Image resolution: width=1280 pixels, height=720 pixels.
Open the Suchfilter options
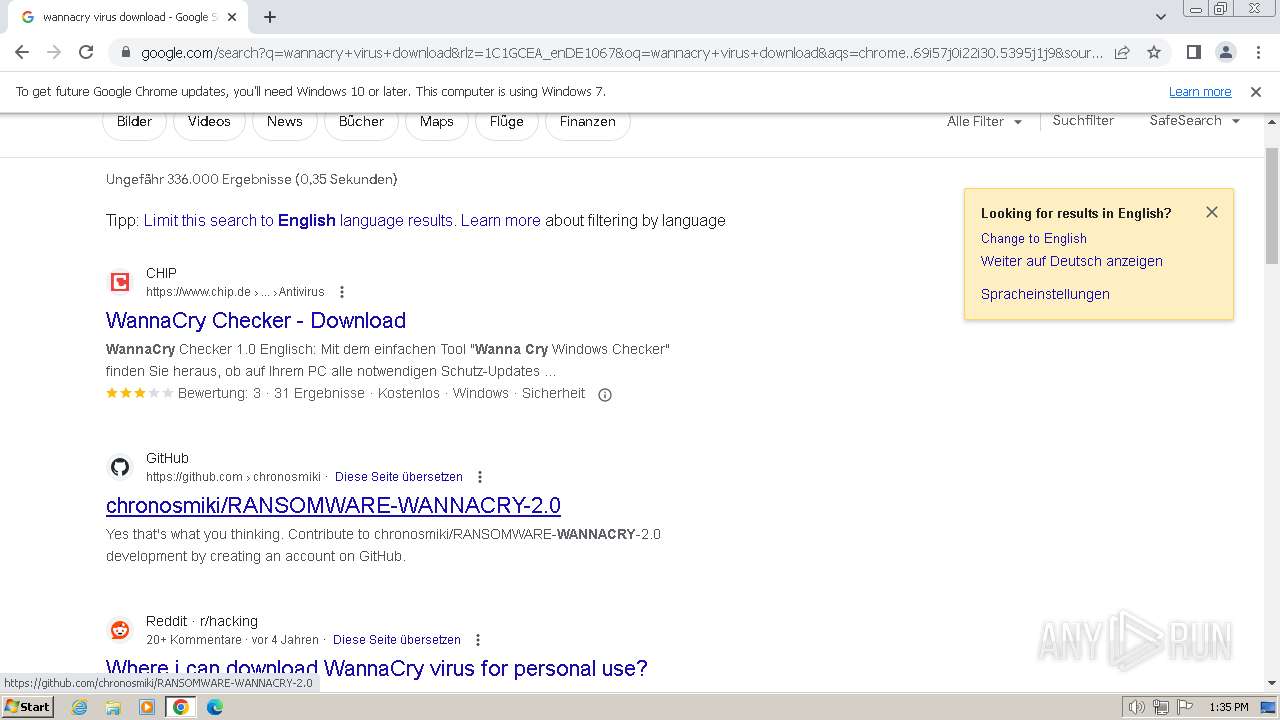(x=1083, y=120)
